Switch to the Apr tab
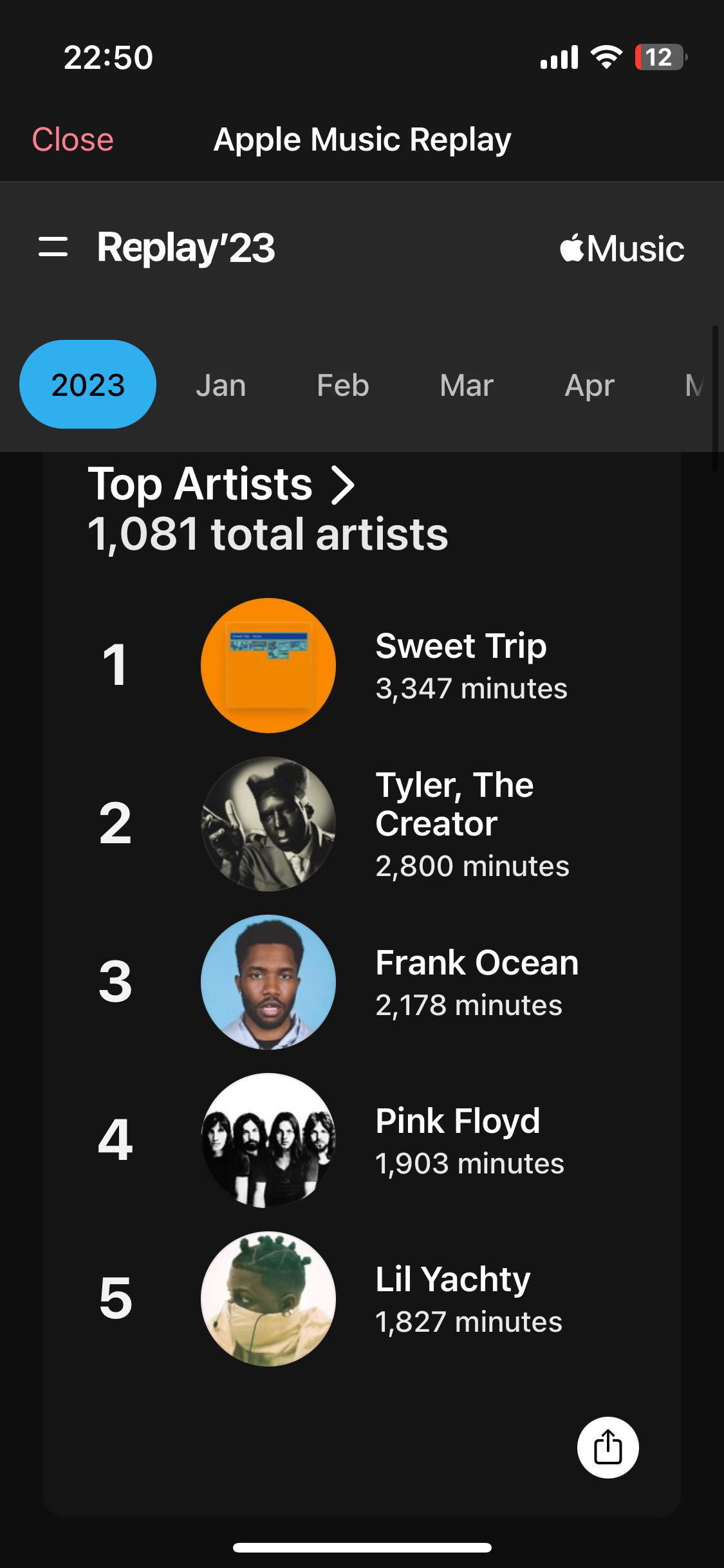Screen dimensions: 724x1568 click(x=589, y=386)
